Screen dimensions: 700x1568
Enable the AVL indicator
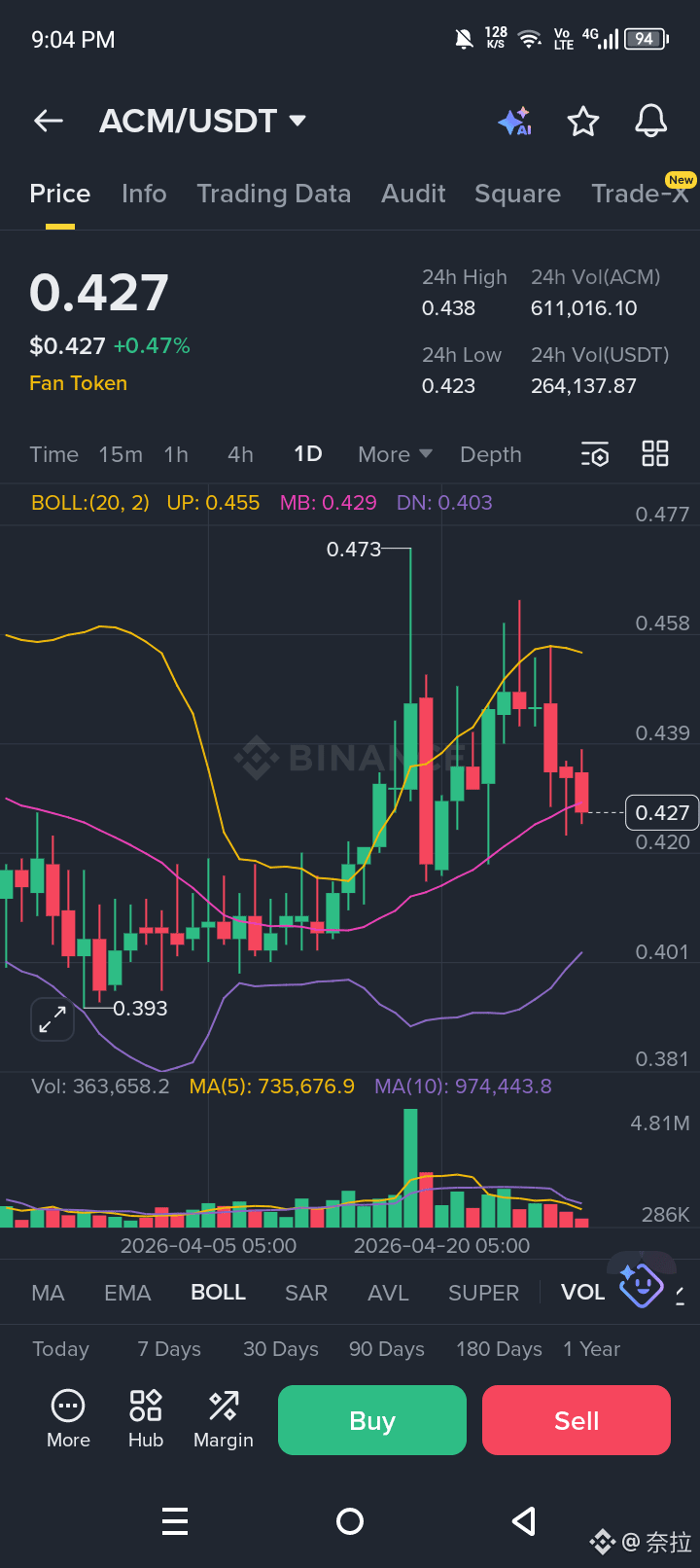389,1293
